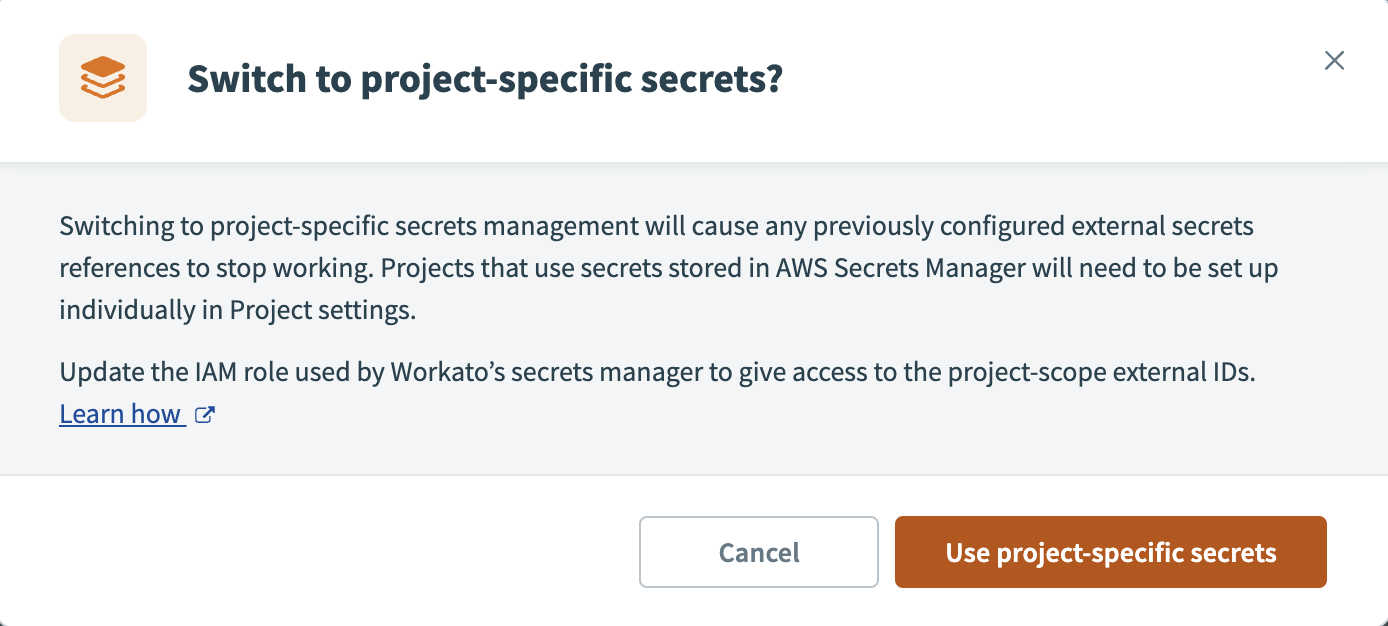Click Use project-specific secrets to proceed
This screenshot has width=1388, height=626.
pos(1110,552)
